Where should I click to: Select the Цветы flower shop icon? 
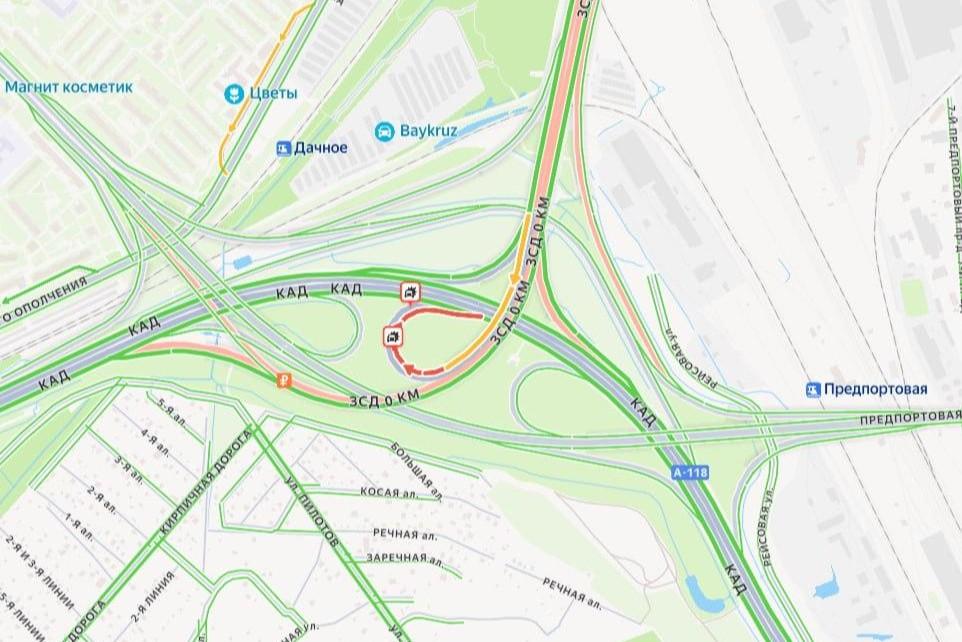[233, 93]
